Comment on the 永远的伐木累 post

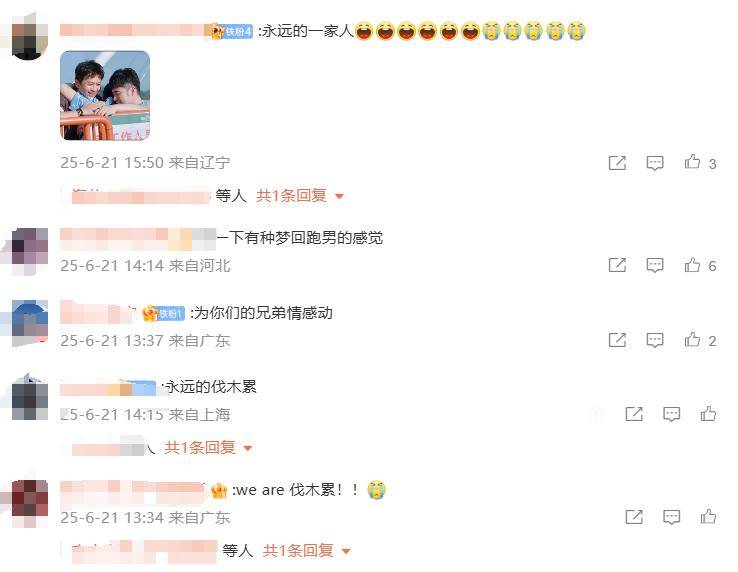[x=671, y=414]
